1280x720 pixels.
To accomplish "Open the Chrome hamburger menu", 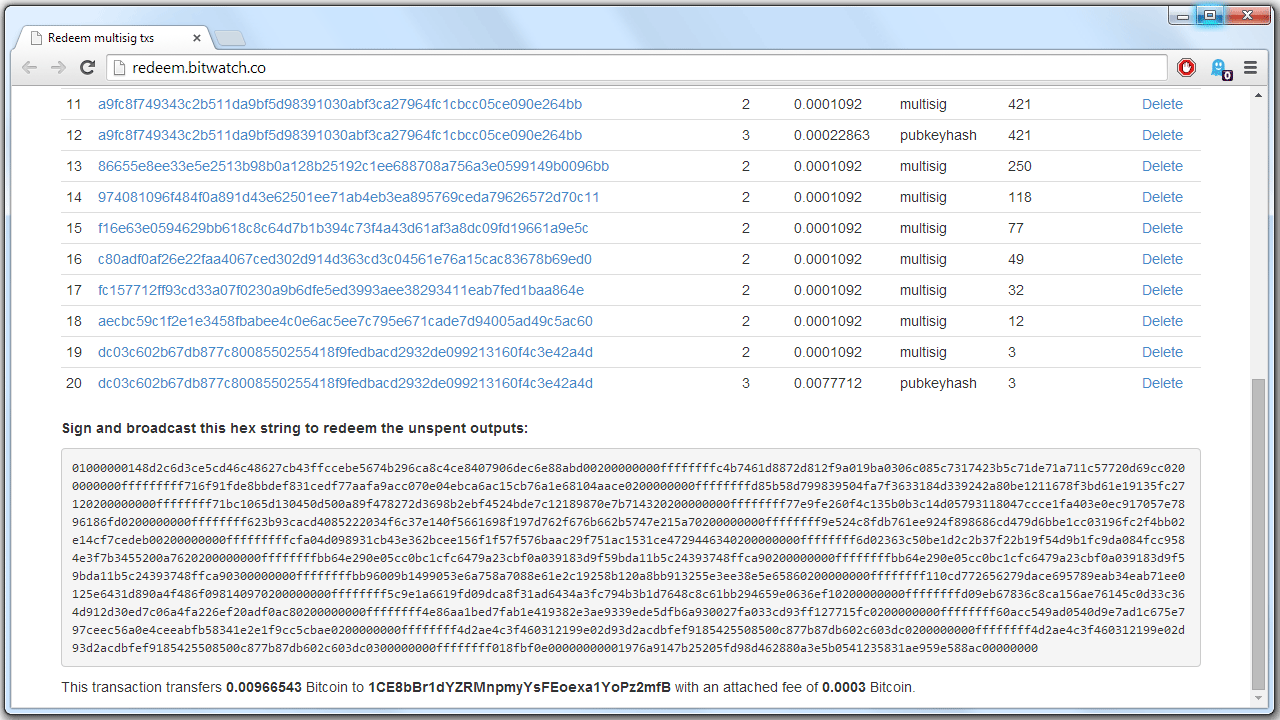I will coord(1250,68).
